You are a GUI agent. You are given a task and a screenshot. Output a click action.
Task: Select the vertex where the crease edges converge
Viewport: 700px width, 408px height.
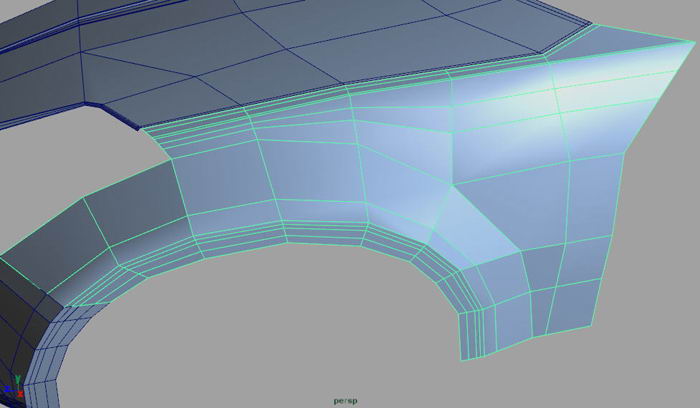tap(453, 185)
